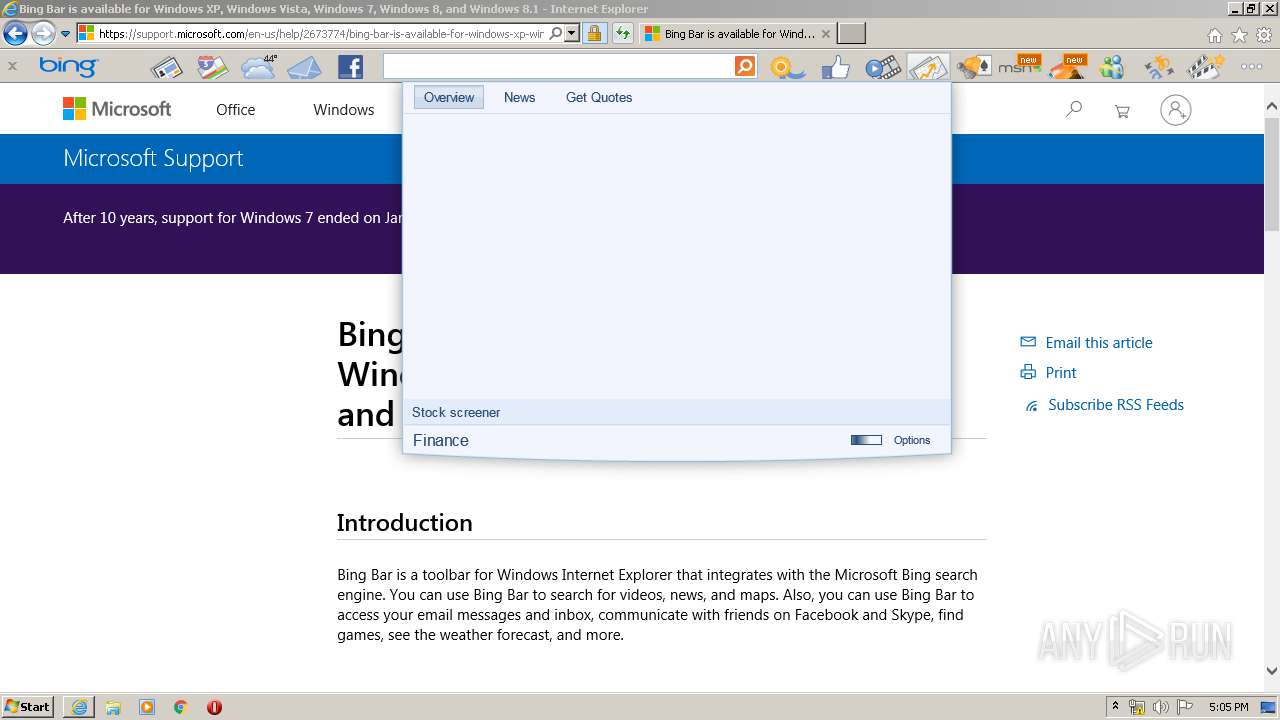
Task: Open the Windows Start menu
Action: pyautogui.click(x=28, y=706)
